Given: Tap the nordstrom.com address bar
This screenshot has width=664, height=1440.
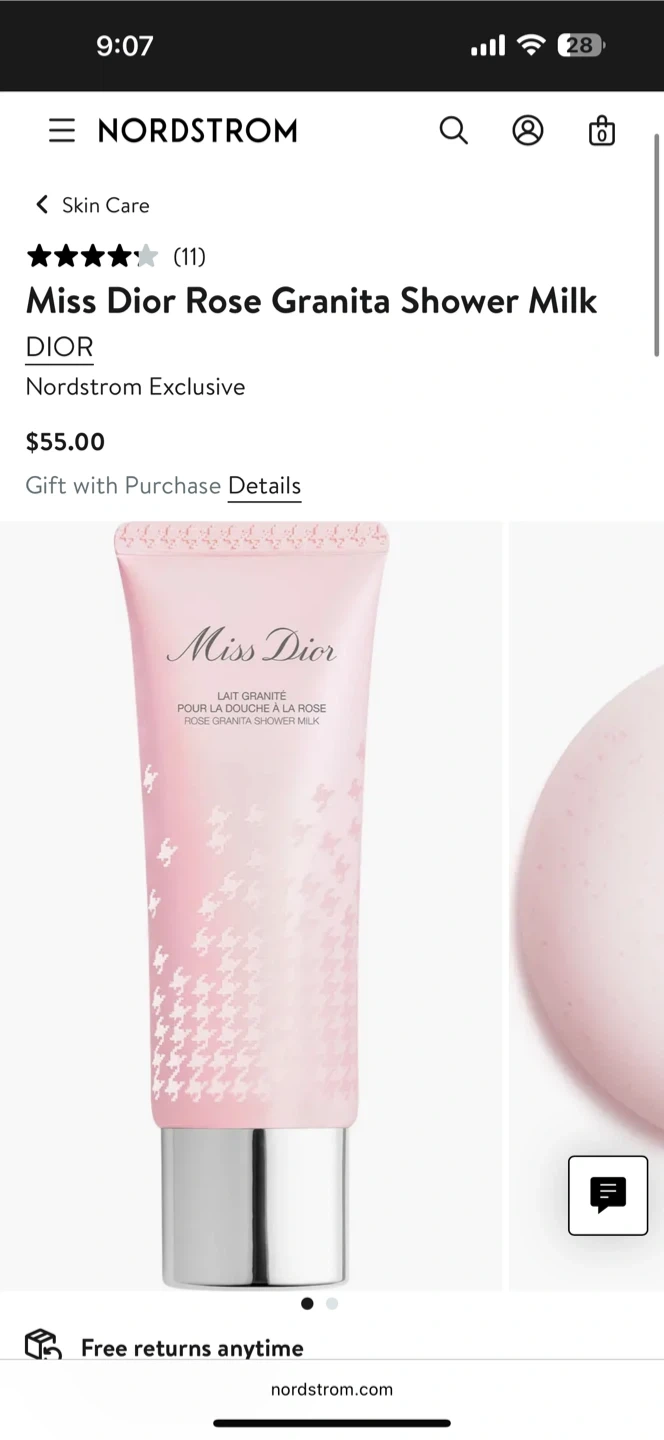Looking at the screenshot, I should [332, 1389].
